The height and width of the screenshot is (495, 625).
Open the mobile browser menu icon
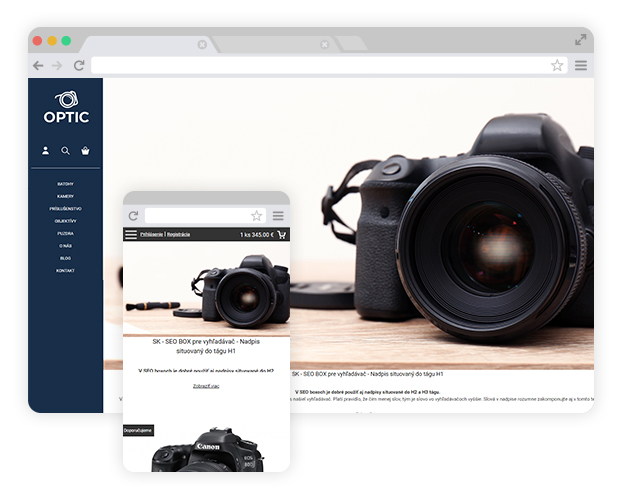pos(278,216)
